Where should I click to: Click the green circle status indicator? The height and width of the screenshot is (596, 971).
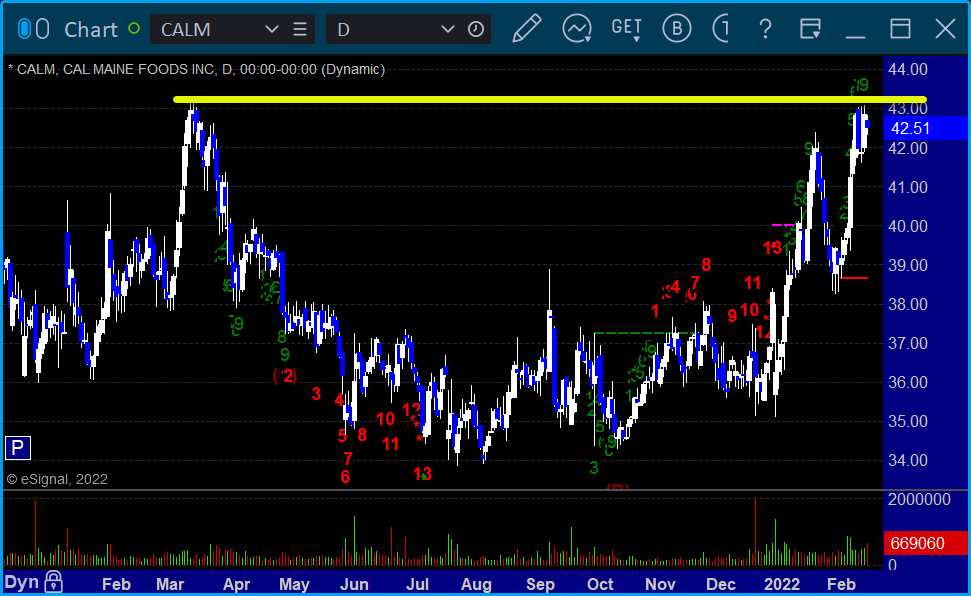pos(134,28)
